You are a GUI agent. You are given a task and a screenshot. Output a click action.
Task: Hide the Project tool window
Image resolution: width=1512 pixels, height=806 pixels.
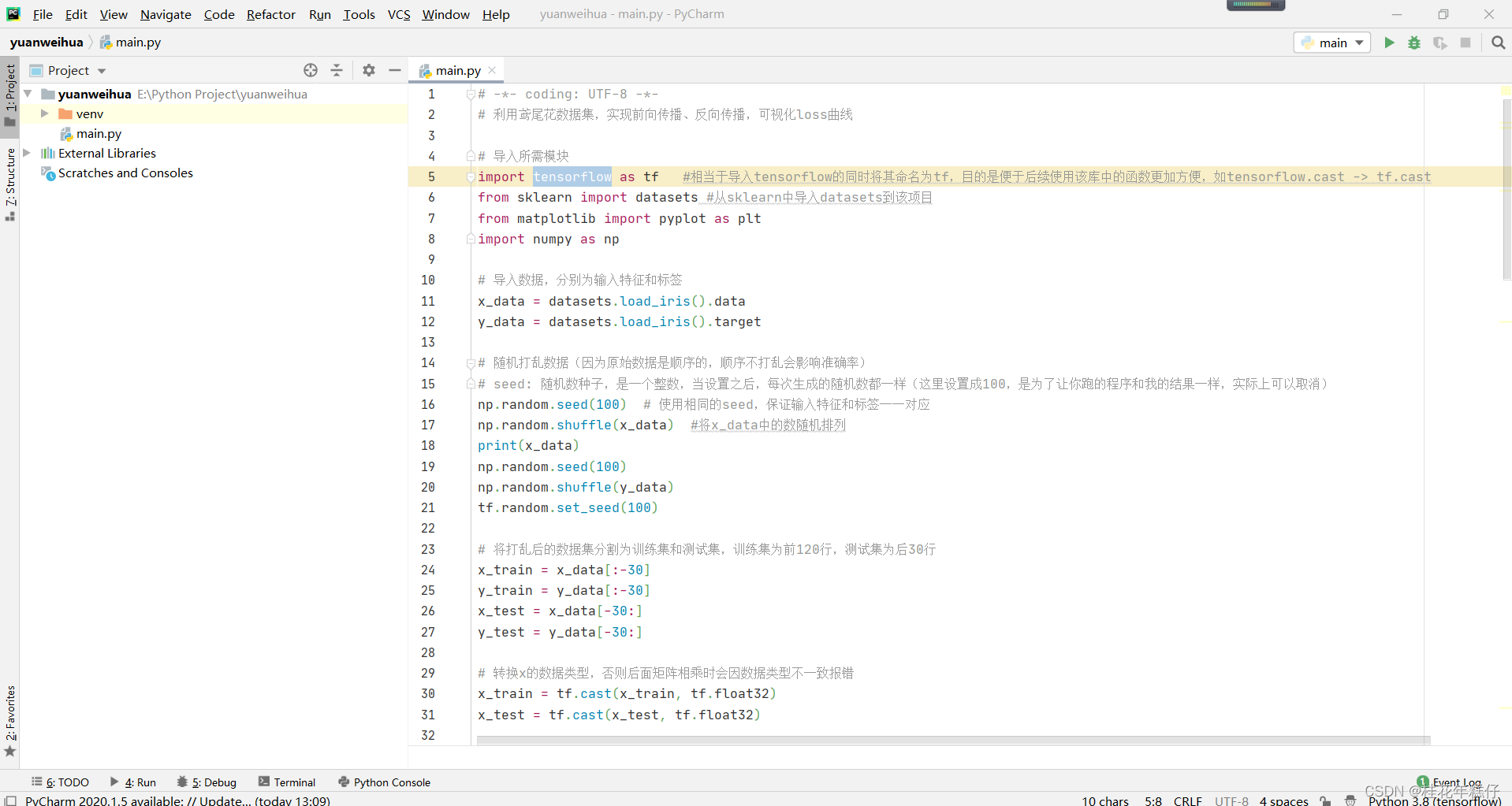[x=395, y=70]
